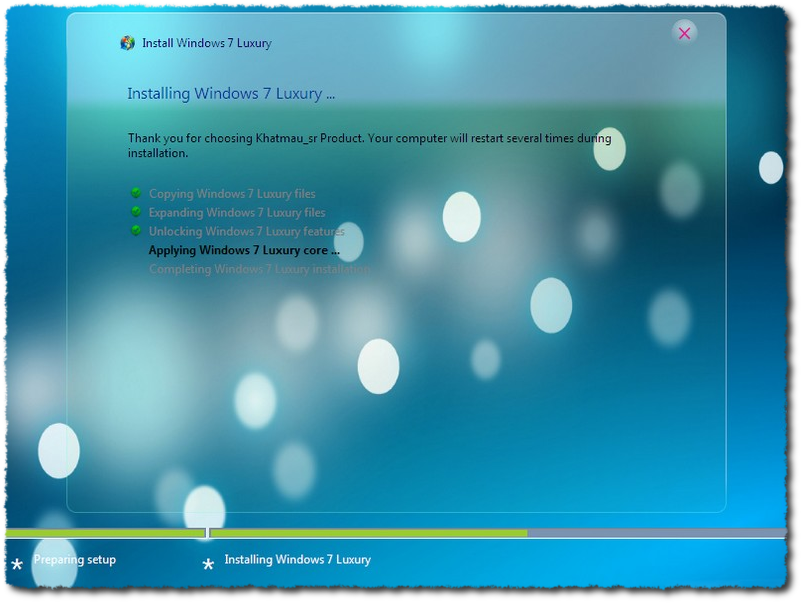Image resolution: width=803 pixels, height=604 pixels.
Task: Click 'Expanding Windows 7 Luxury files' step
Action: [237, 213]
